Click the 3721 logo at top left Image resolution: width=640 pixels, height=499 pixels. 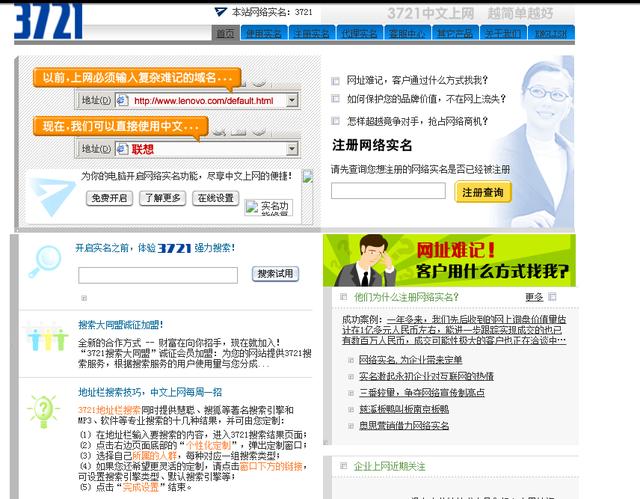click(48, 20)
